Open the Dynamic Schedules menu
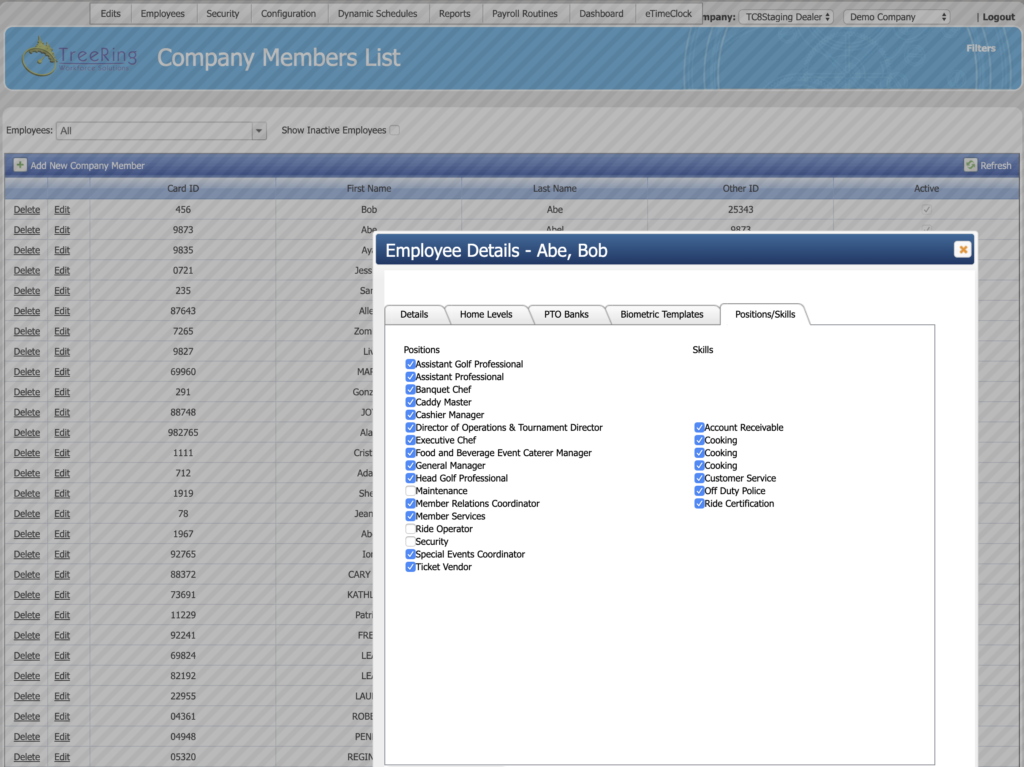 click(377, 13)
